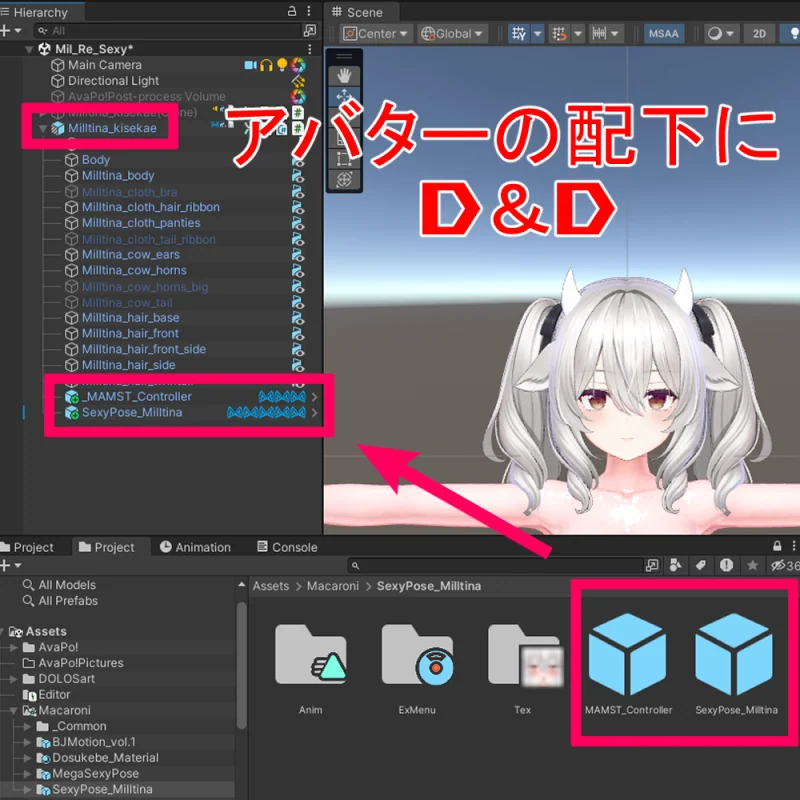Click the Main Camera camera component icon
The image size is (800, 800).
click(251, 65)
